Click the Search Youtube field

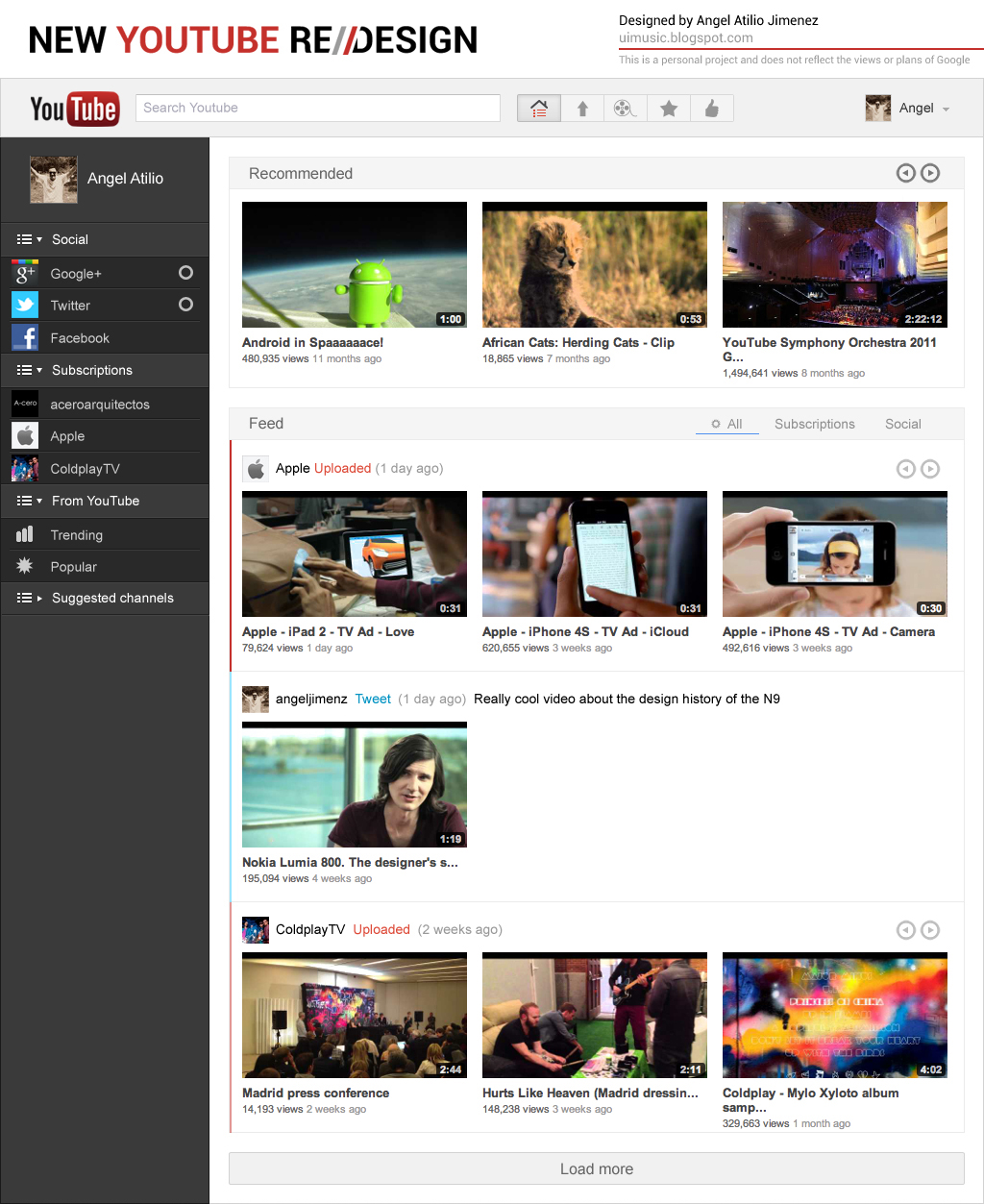318,108
